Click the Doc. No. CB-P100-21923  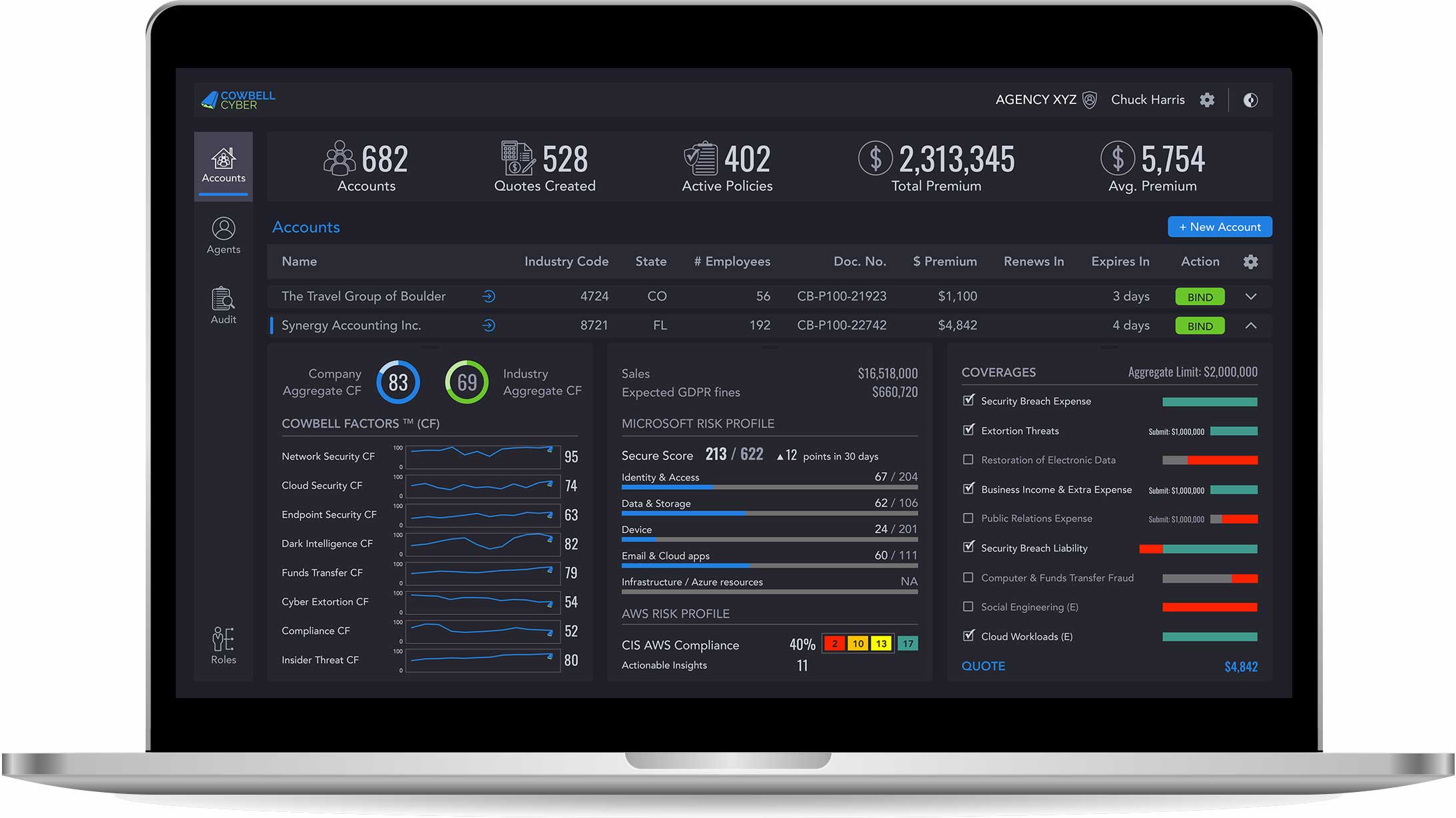[x=842, y=296]
